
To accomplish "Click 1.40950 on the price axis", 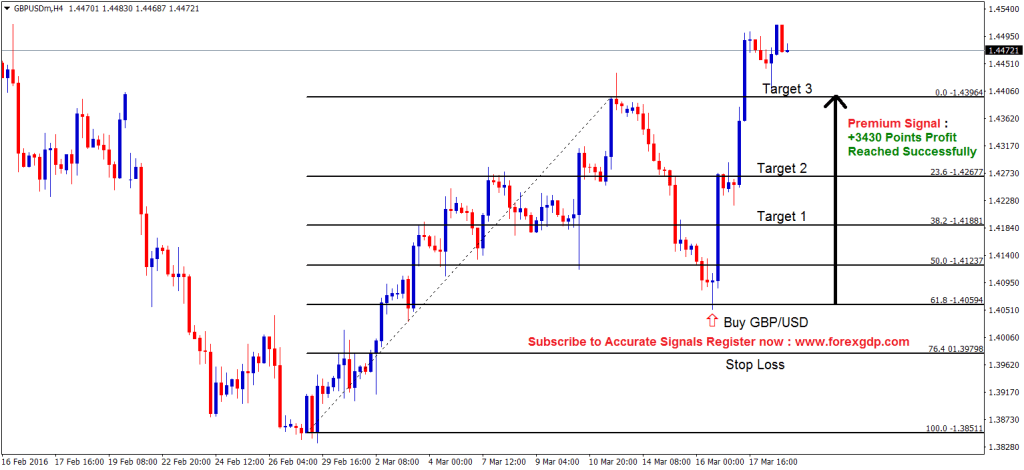I will click(x=1004, y=283).
